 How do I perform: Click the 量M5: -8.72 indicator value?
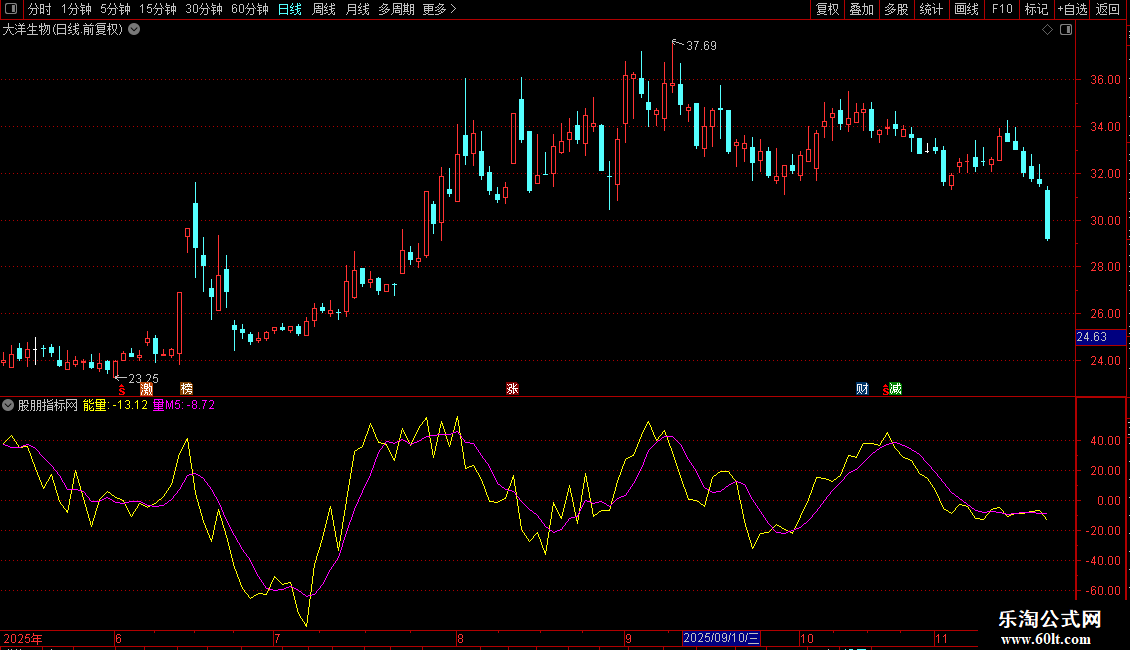(x=184, y=405)
